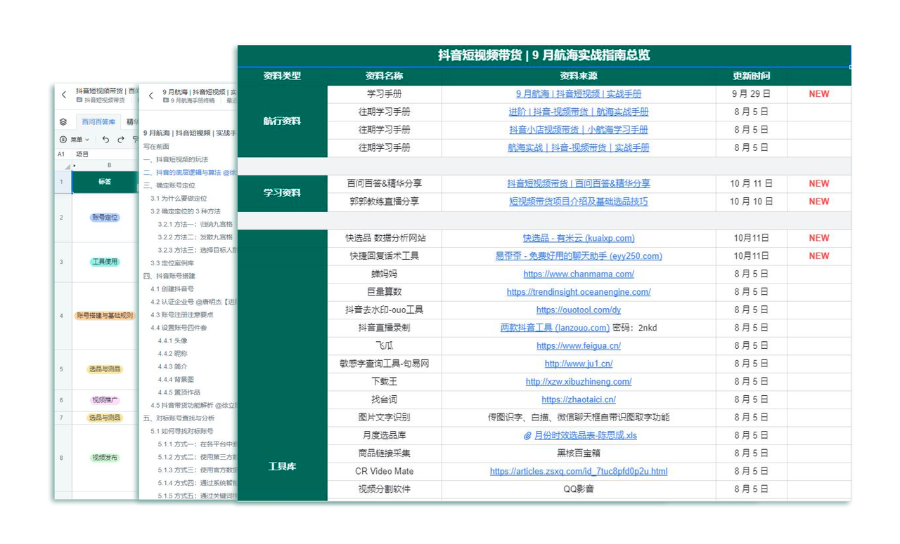
Task: Open outline item 一、抖音短视频的玩法
Action: 176,160
